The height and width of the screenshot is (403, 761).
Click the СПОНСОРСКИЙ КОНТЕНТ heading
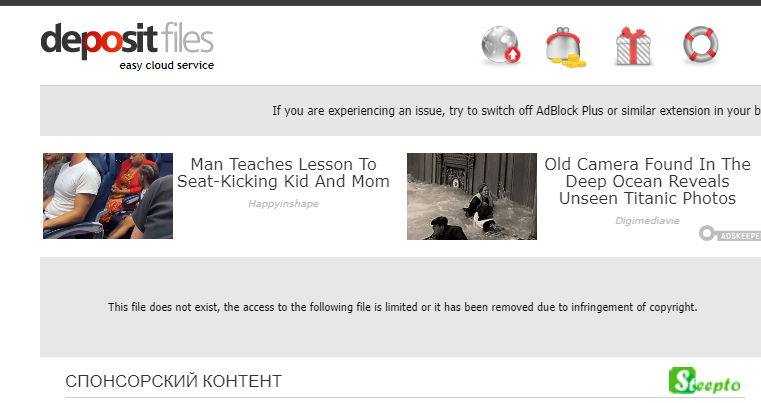click(x=173, y=381)
